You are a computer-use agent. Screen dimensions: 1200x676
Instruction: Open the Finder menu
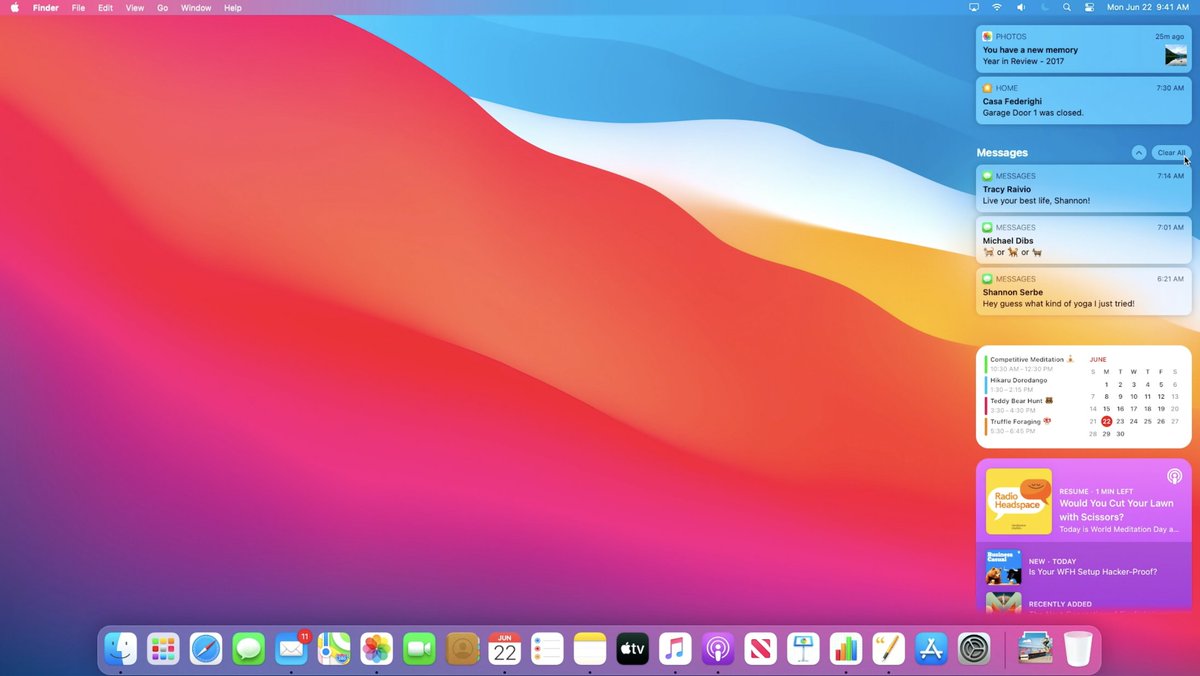[x=46, y=7]
